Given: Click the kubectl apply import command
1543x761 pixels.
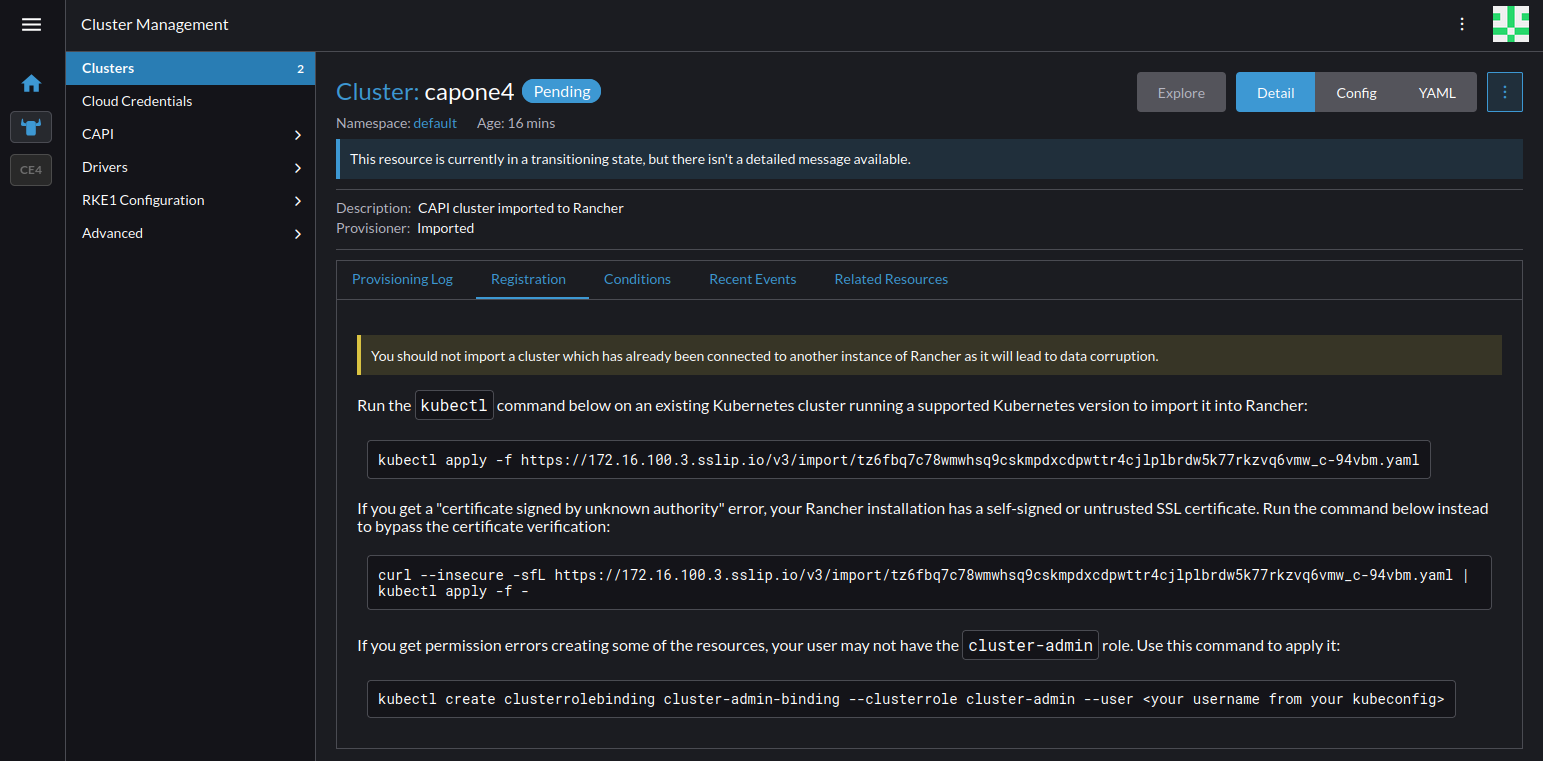Looking at the screenshot, I should [898, 461].
